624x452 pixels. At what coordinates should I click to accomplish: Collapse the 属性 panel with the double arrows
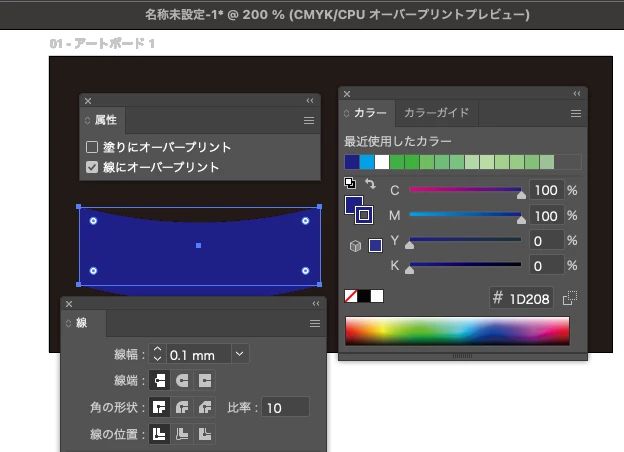pyautogui.click(x=310, y=101)
